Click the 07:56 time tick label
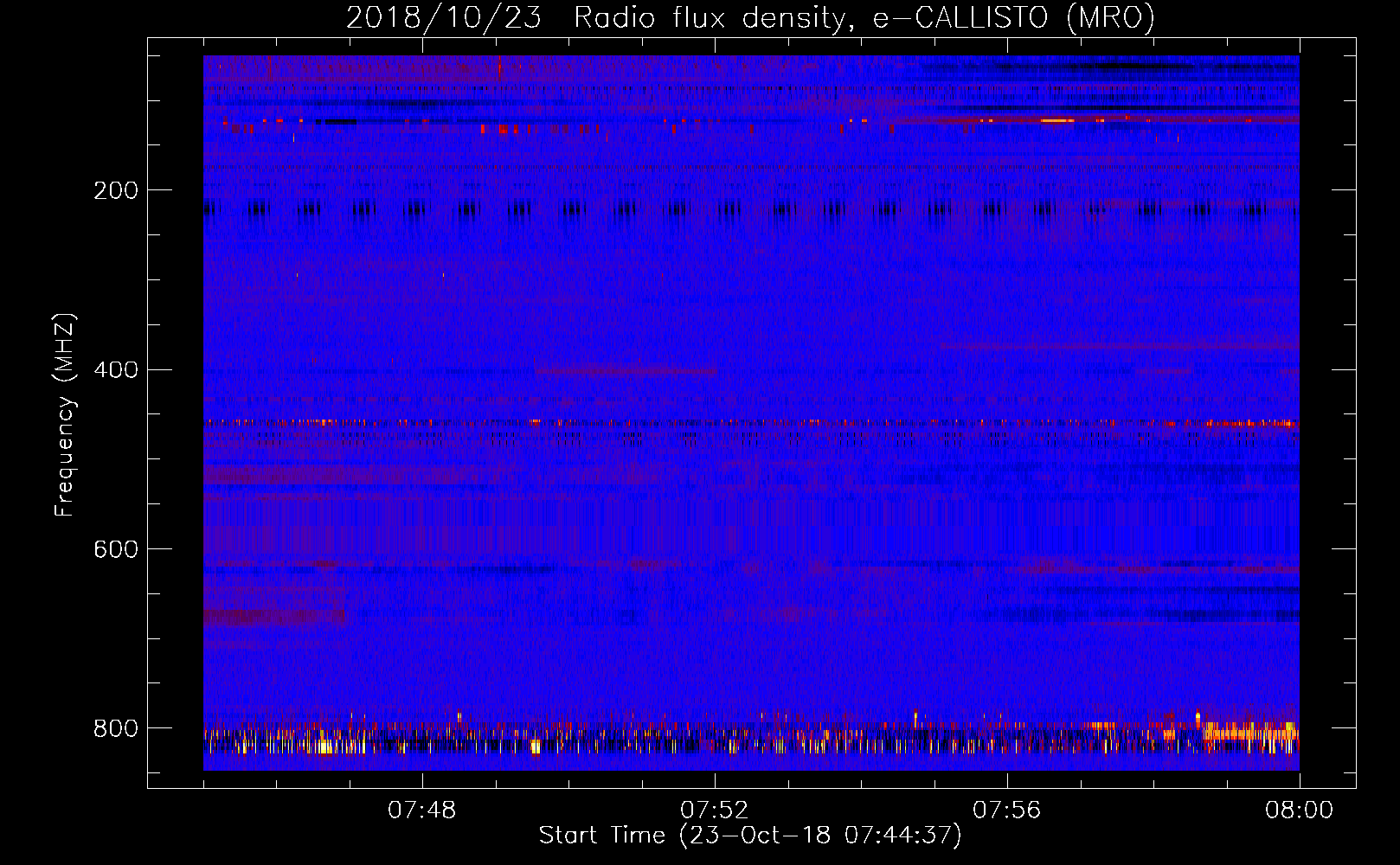The image size is (1400, 865). [1007, 811]
